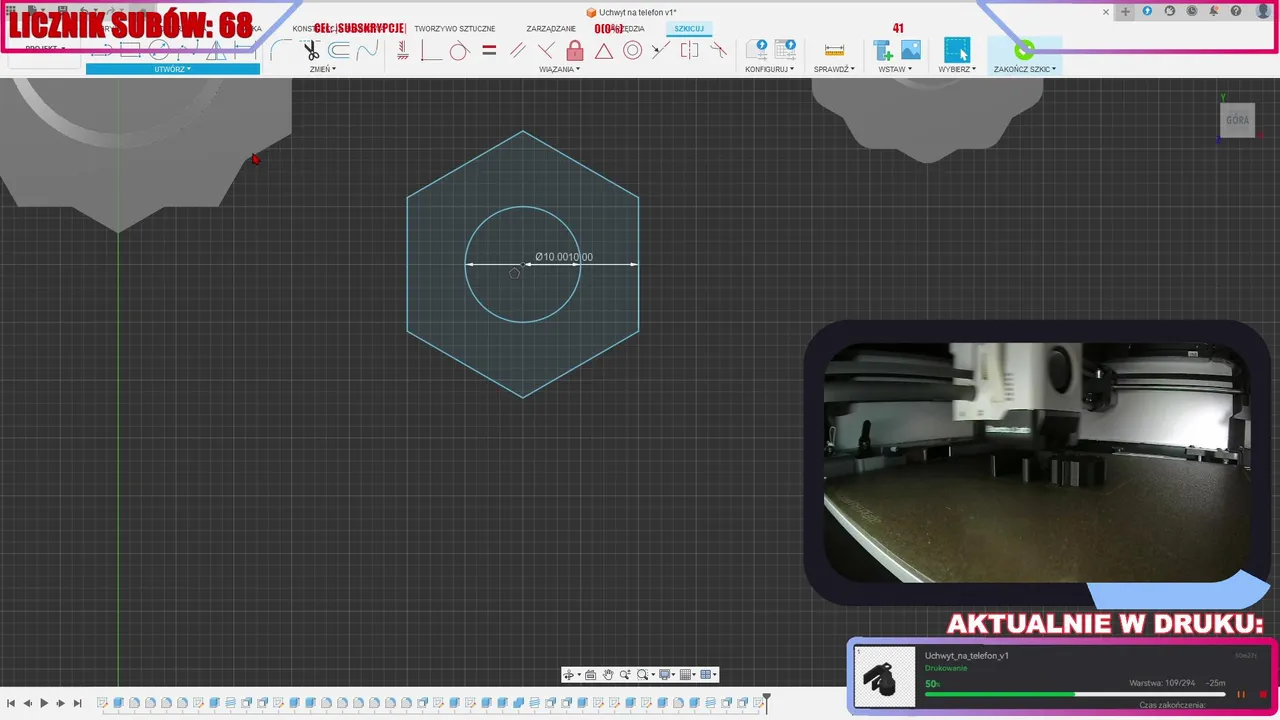Expand the KONFIGURUJ dropdown
Image resolution: width=1280 pixels, height=720 pixels.
770,69
